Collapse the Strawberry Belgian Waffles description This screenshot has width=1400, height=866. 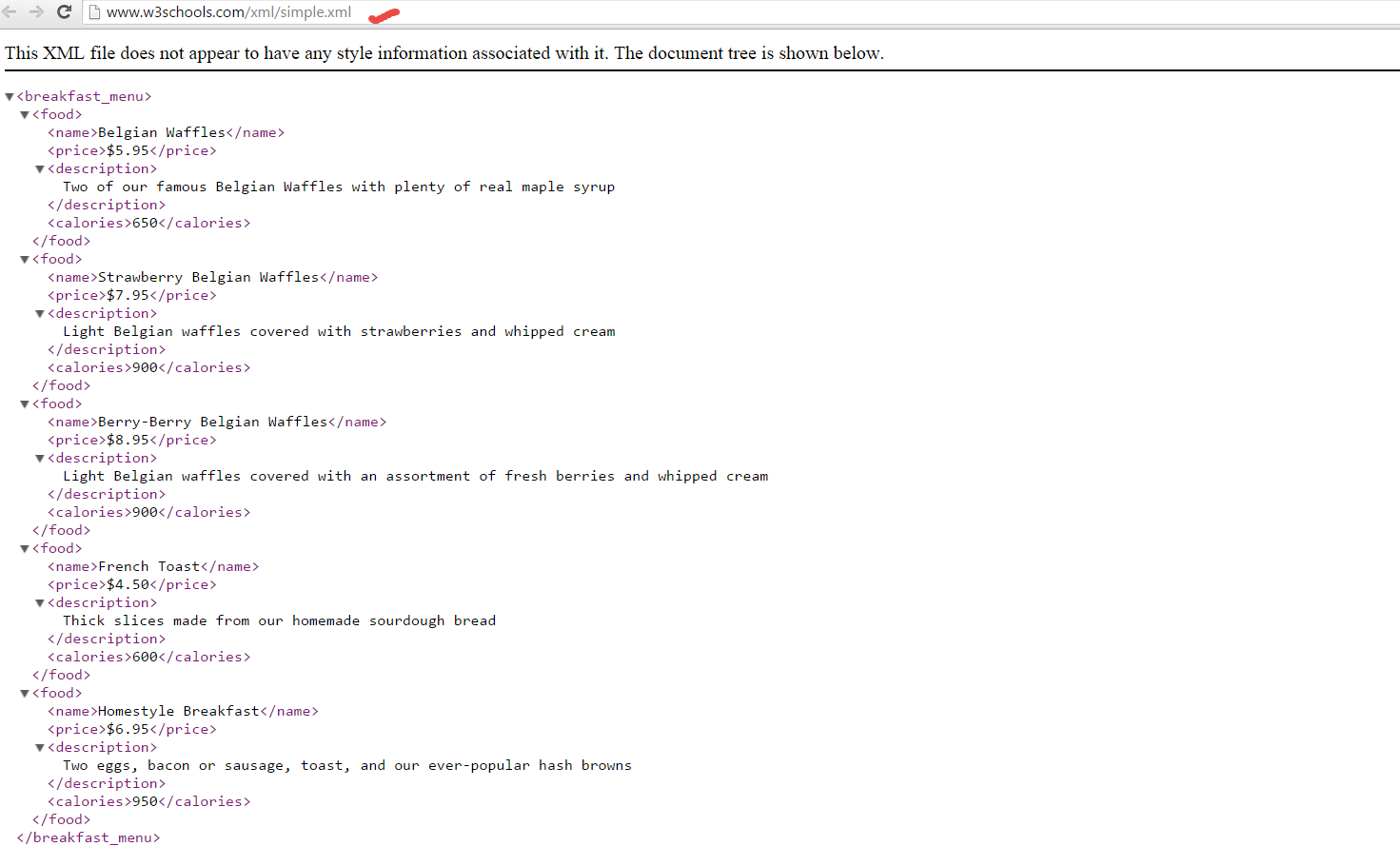(39, 312)
